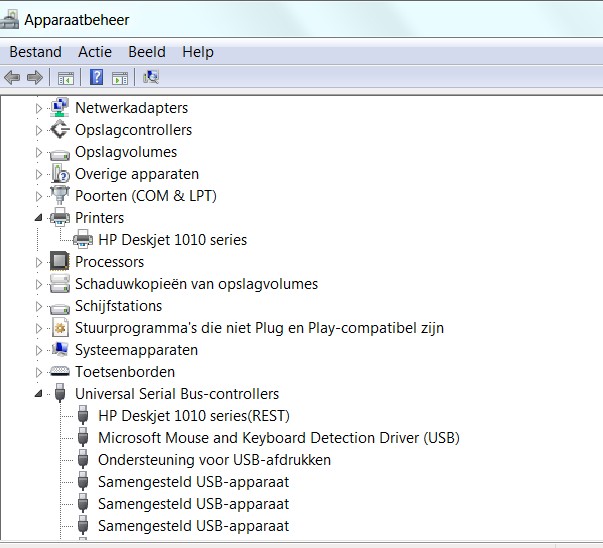Expand the Toetsenborden node
This screenshot has height=548, width=603.
click(x=38, y=372)
